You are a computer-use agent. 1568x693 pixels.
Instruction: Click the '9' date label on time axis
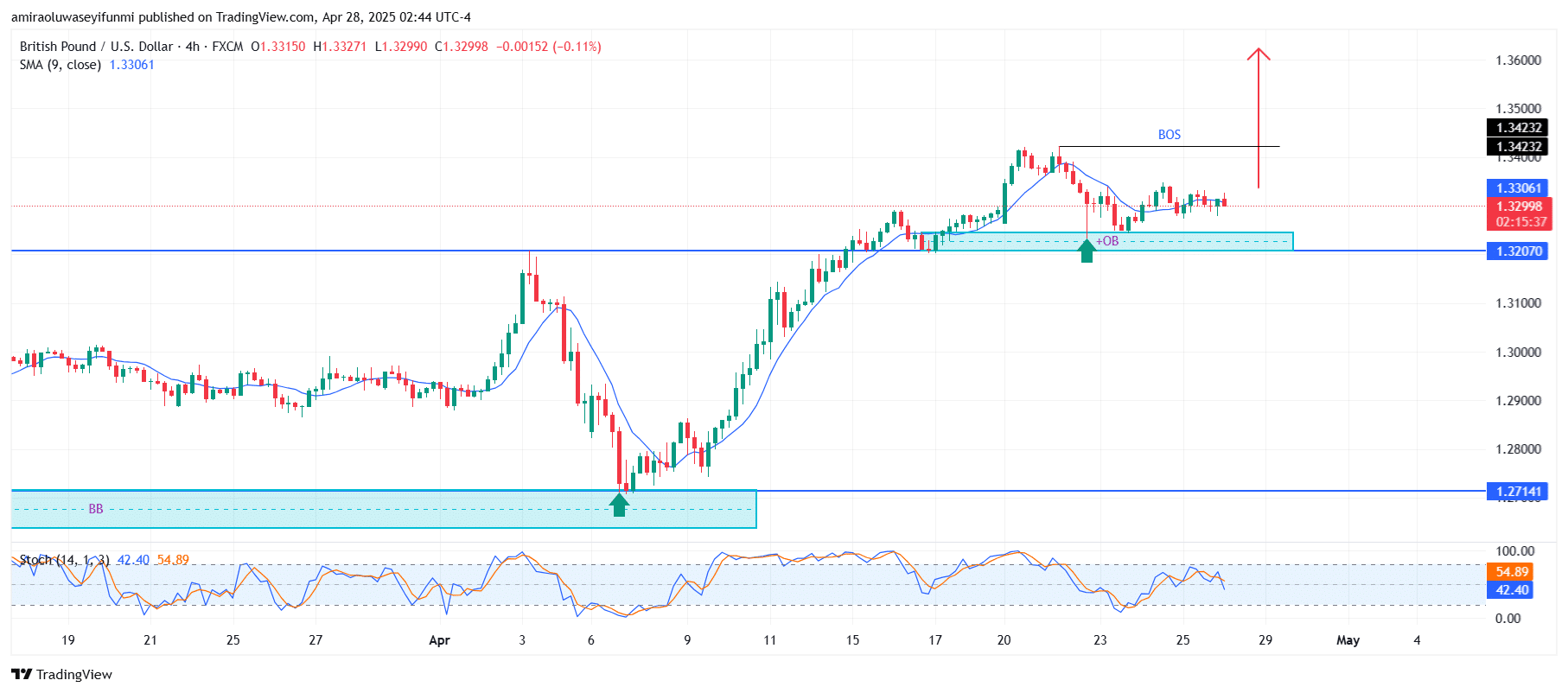(687, 640)
